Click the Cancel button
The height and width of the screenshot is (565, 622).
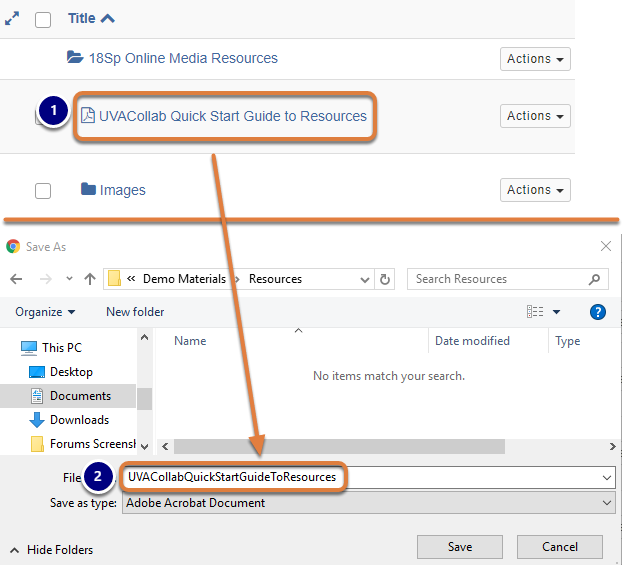tap(560, 547)
